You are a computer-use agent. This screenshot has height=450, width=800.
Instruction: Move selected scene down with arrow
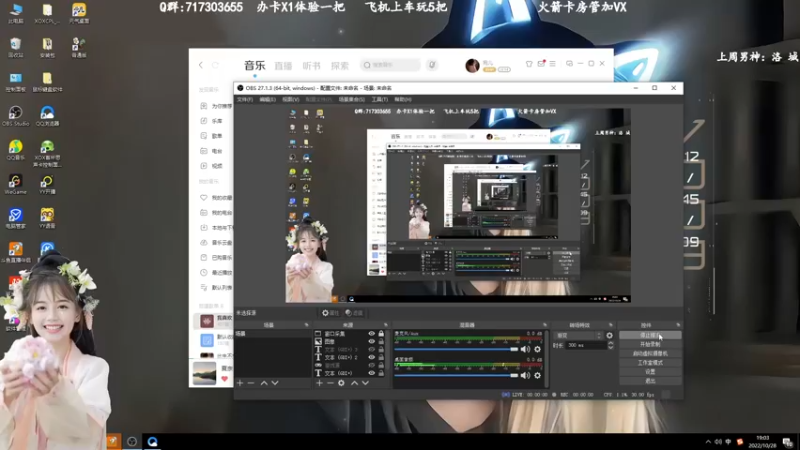(275, 383)
